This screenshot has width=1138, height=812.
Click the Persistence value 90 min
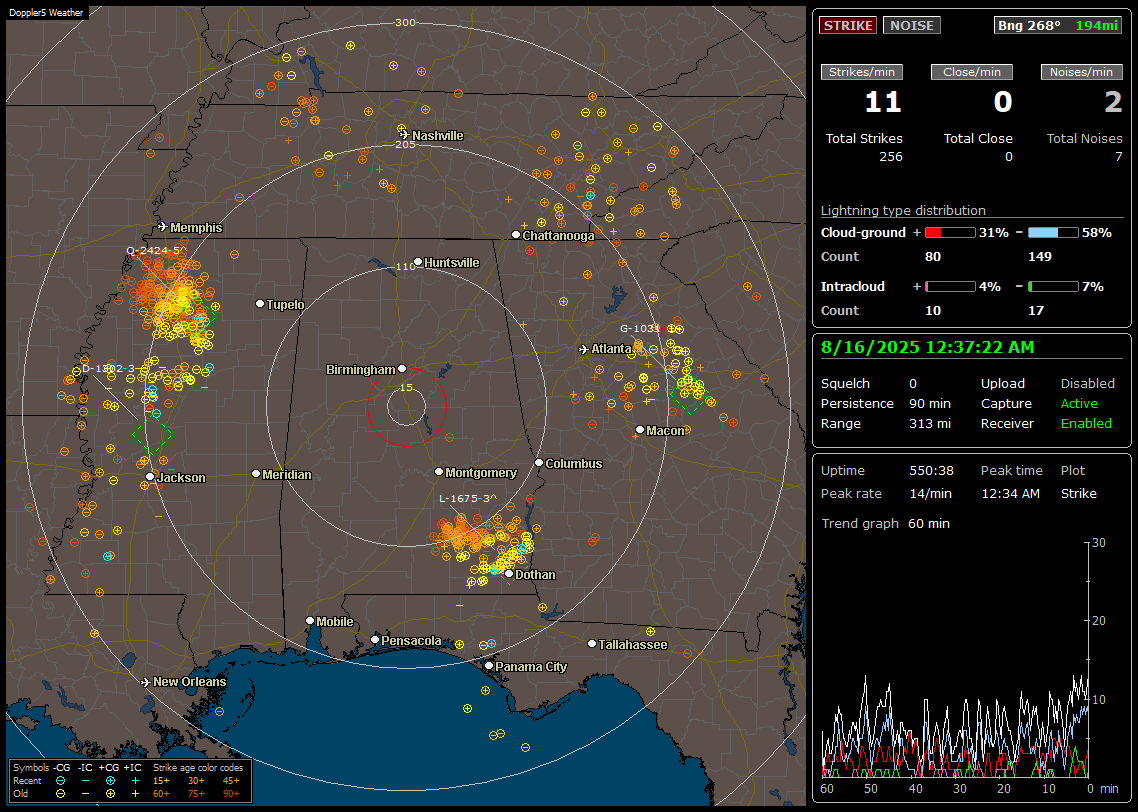(930, 403)
